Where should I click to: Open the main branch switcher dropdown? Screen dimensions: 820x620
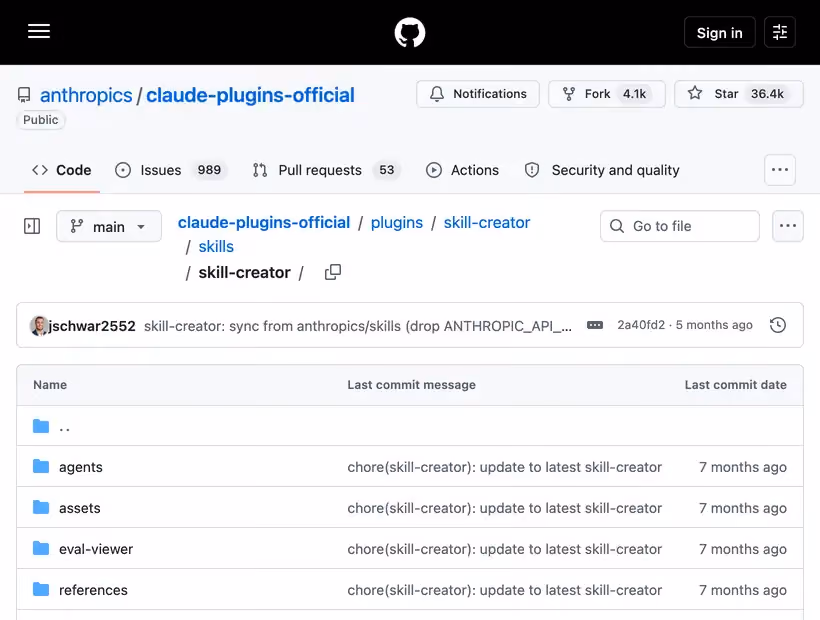pos(109,226)
